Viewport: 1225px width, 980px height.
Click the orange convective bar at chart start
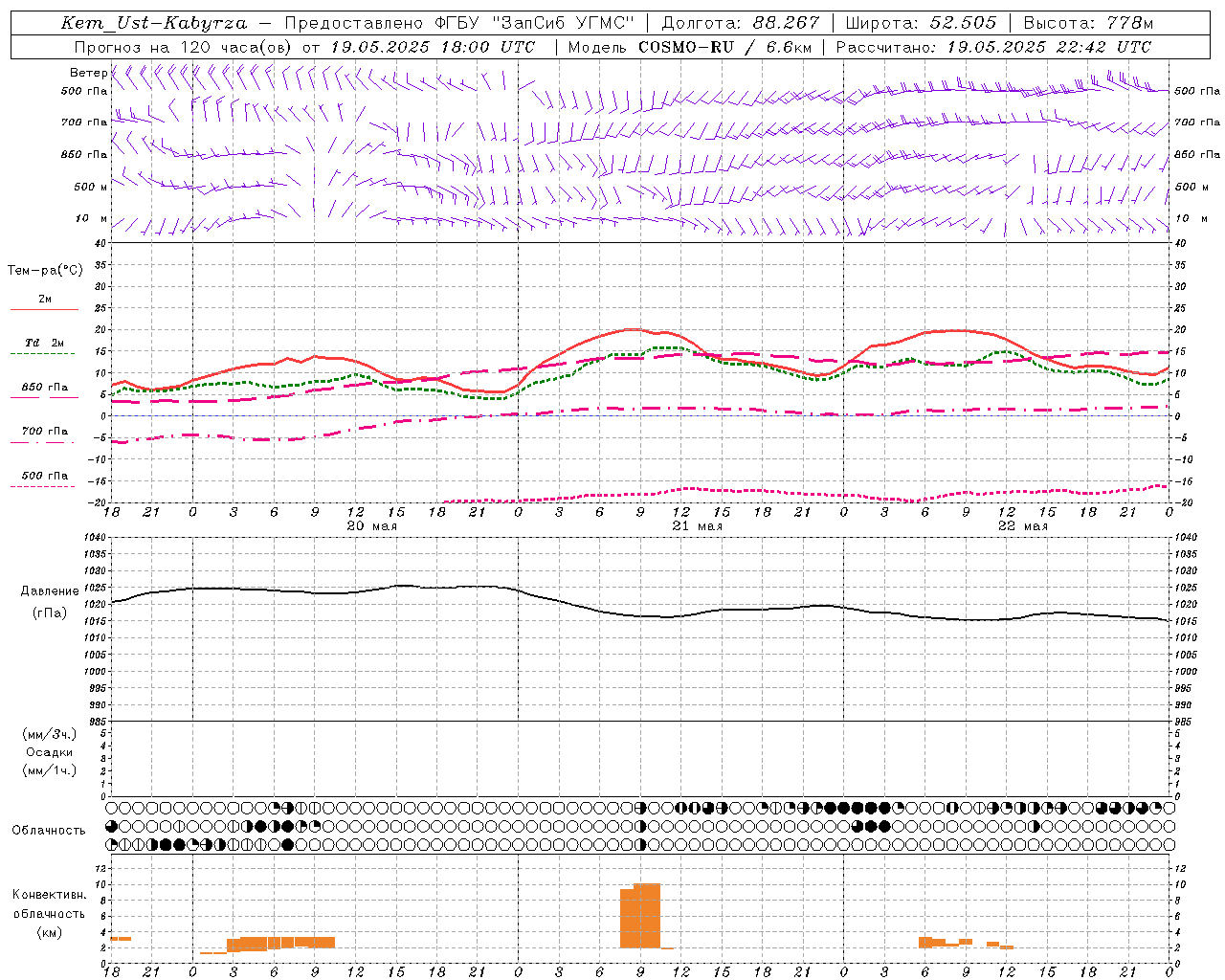coord(121,939)
